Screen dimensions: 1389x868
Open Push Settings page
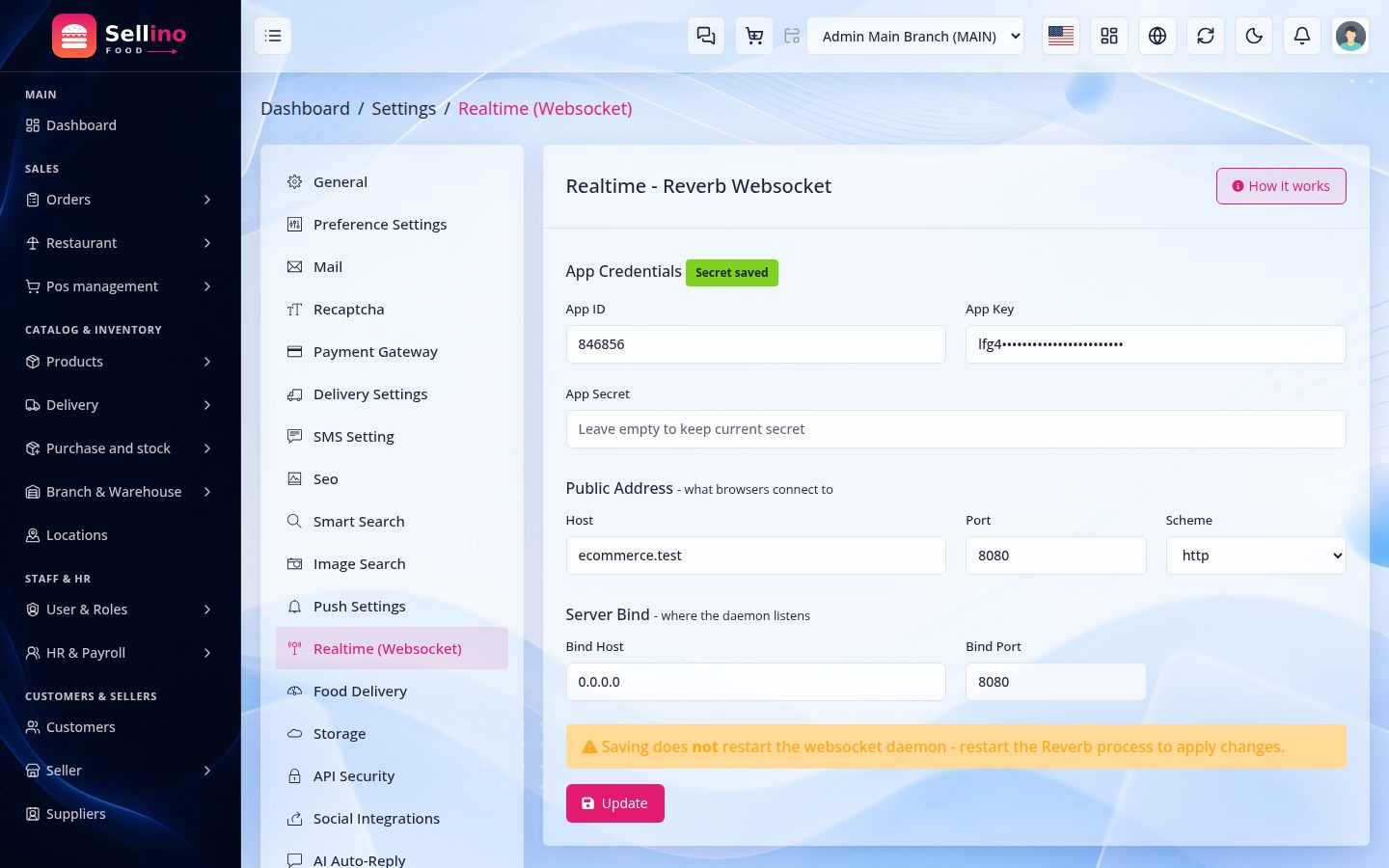[x=392, y=607]
